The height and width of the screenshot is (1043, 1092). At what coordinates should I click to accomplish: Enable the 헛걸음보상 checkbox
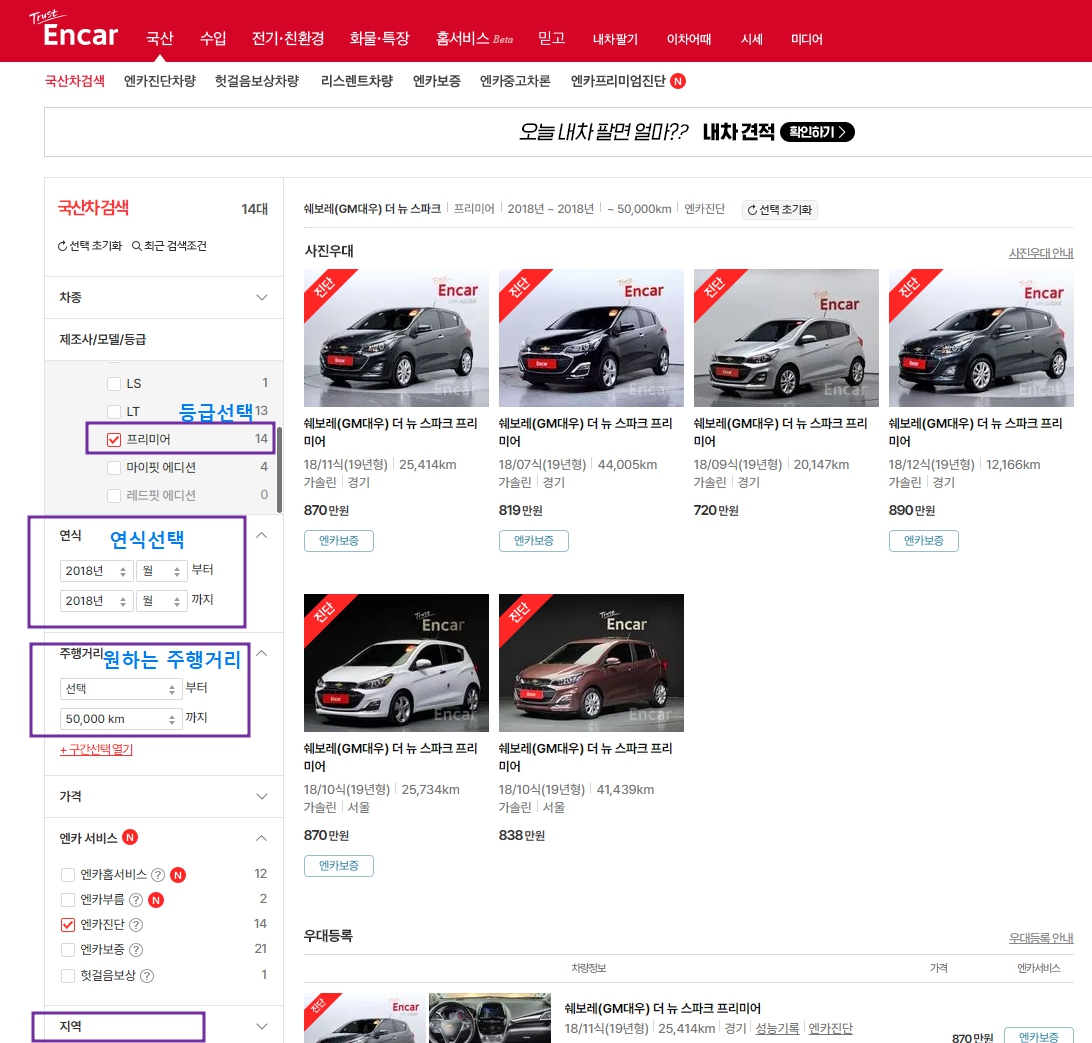tap(68, 975)
